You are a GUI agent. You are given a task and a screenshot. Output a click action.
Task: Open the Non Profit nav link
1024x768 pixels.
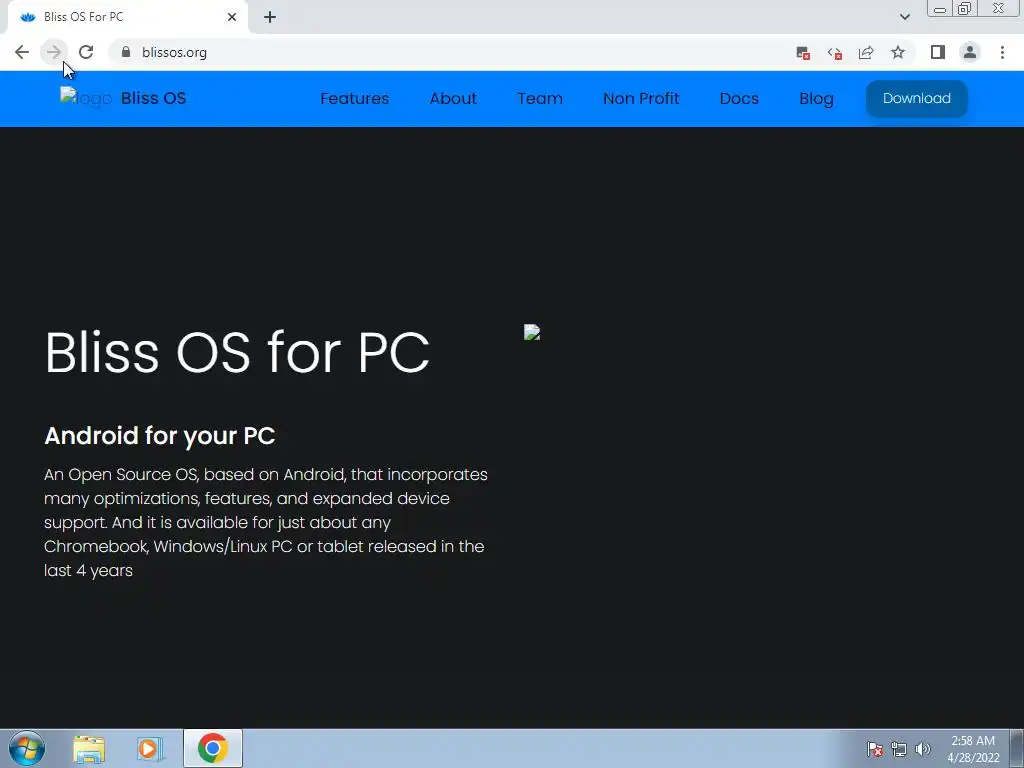641,99
